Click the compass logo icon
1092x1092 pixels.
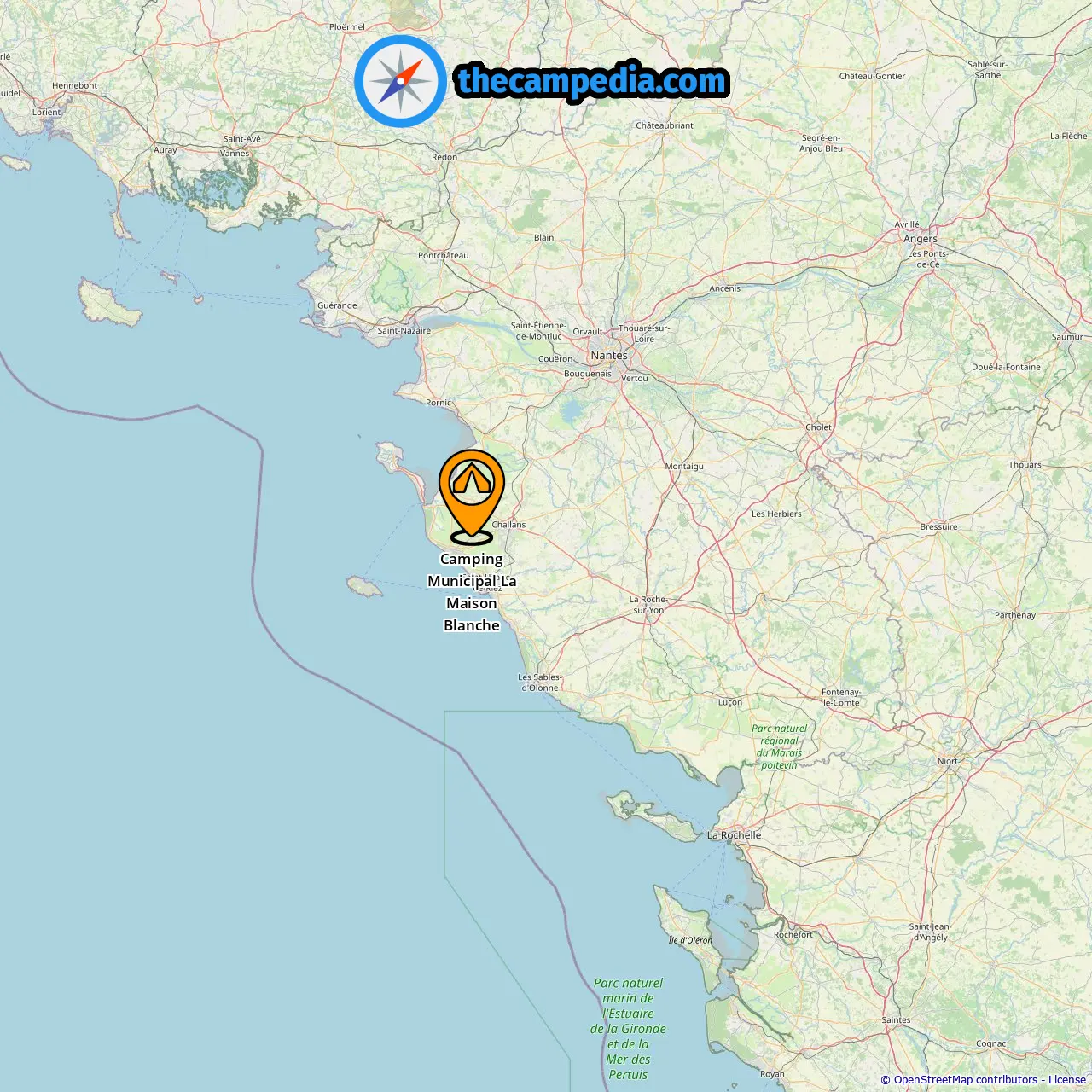pos(400,81)
